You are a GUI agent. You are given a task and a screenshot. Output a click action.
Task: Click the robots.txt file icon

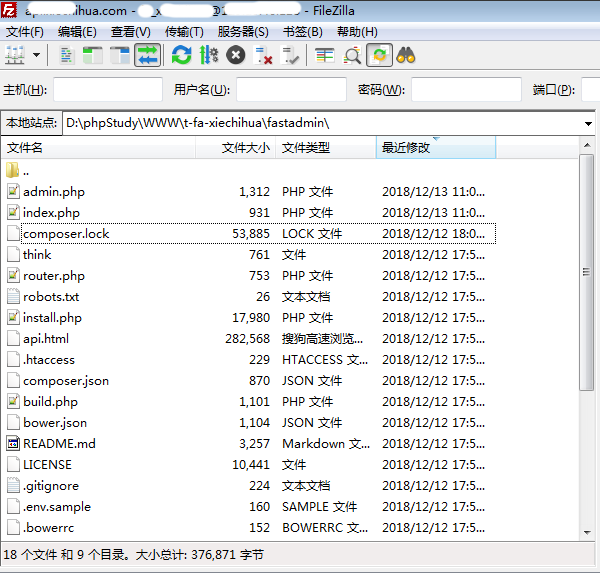(x=13, y=296)
